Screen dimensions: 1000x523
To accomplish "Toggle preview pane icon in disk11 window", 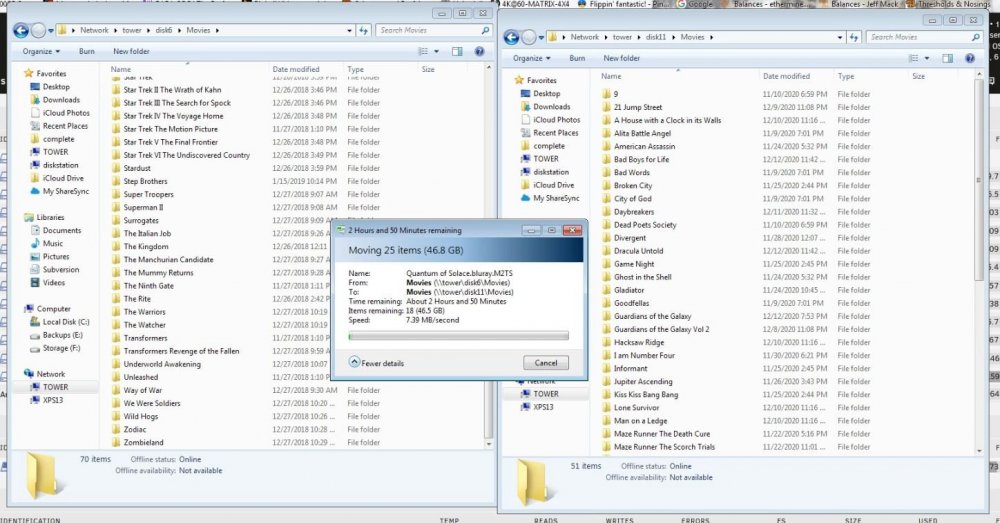I will pyautogui.click(x=948, y=58).
